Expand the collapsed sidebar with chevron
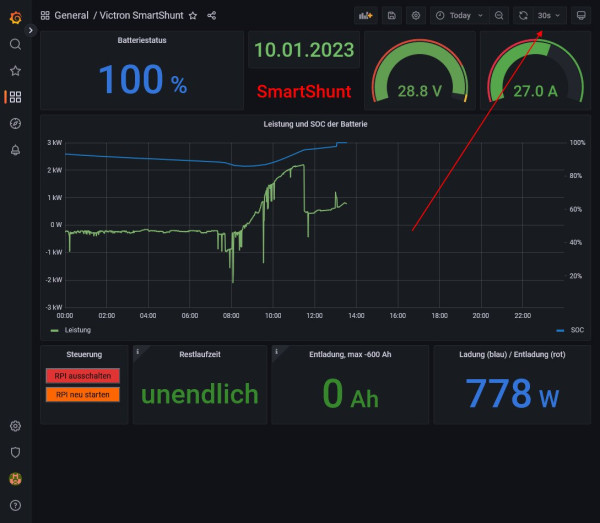600x523 pixels. [x=31, y=31]
